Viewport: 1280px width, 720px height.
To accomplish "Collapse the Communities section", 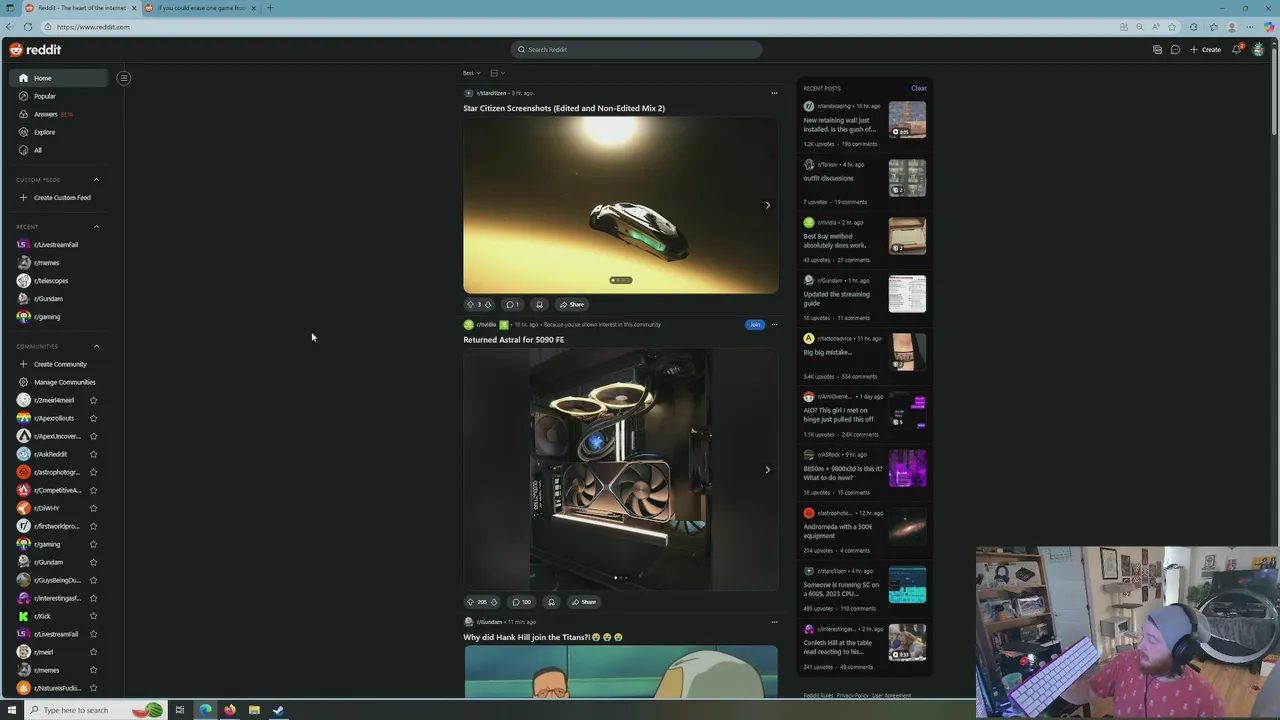I will click(96, 346).
